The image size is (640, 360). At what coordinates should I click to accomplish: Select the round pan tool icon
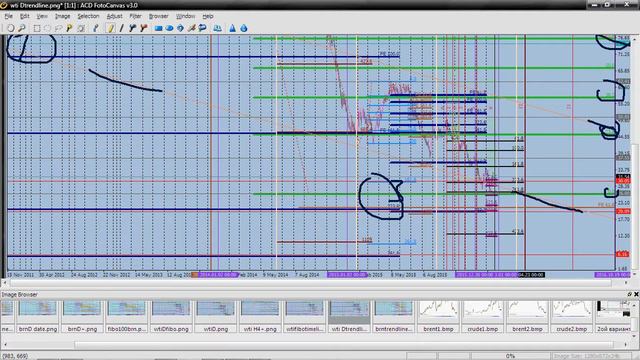tap(11, 28)
